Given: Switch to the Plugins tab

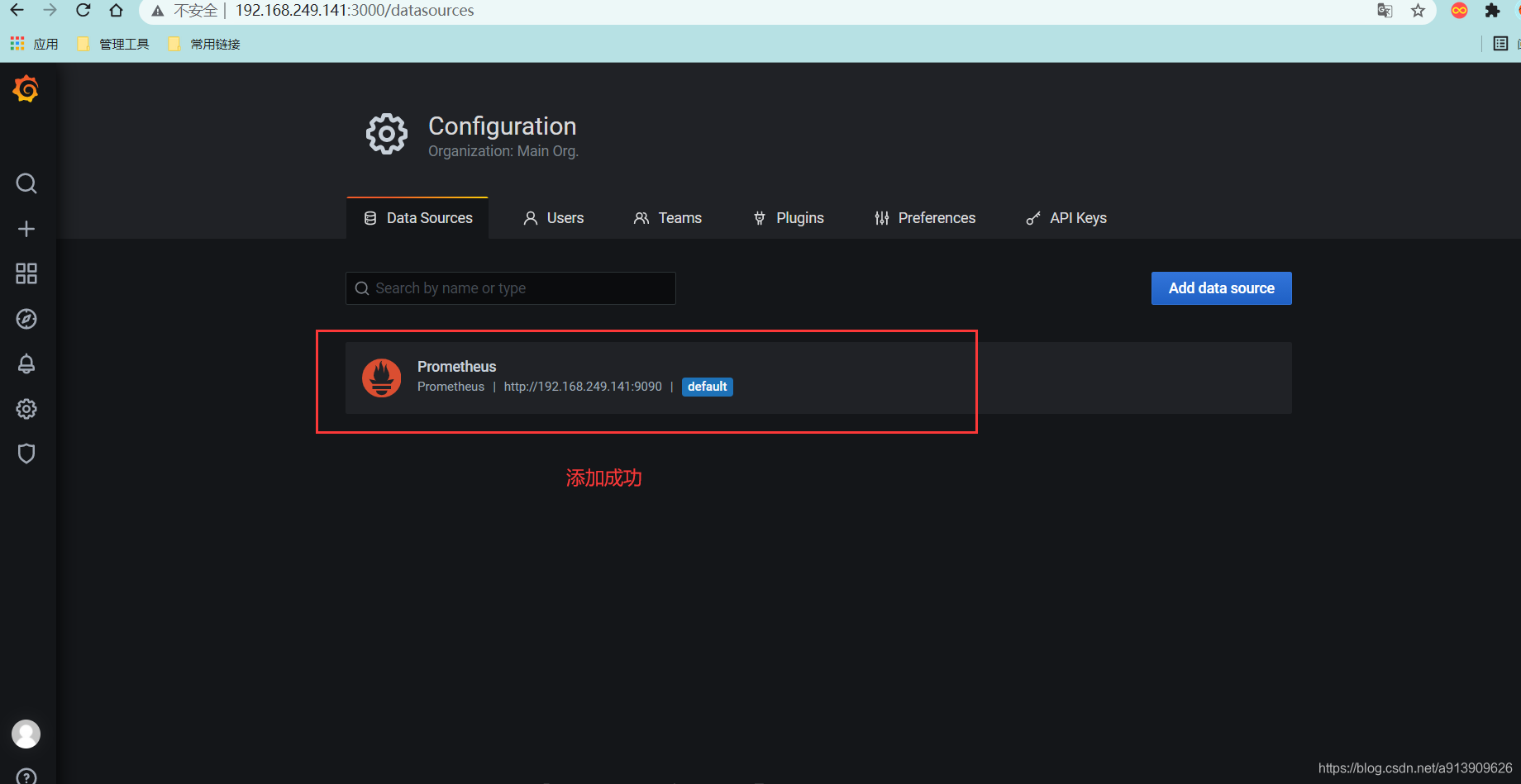Looking at the screenshot, I should point(788,218).
